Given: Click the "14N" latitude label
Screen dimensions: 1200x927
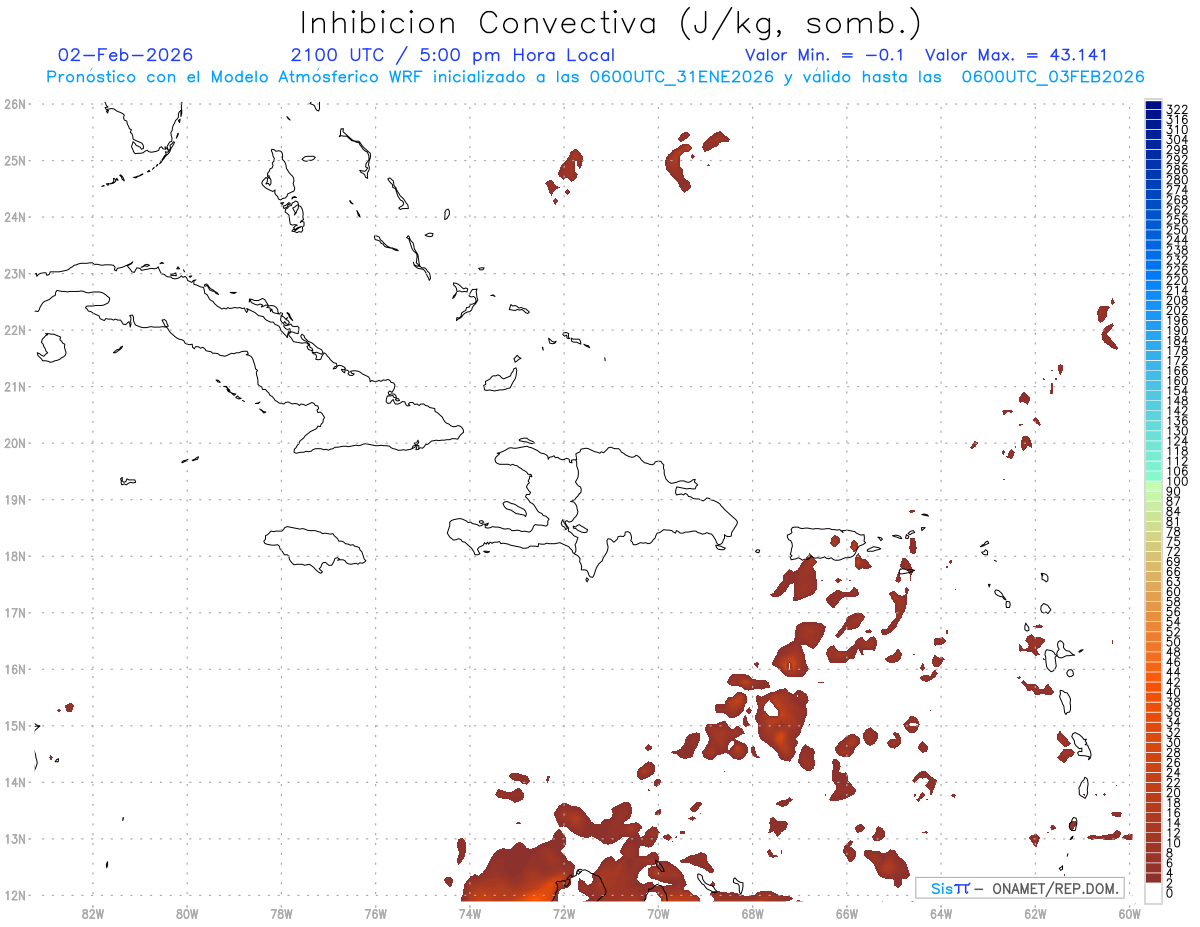Looking at the screenshot, I should click(14, 782).
